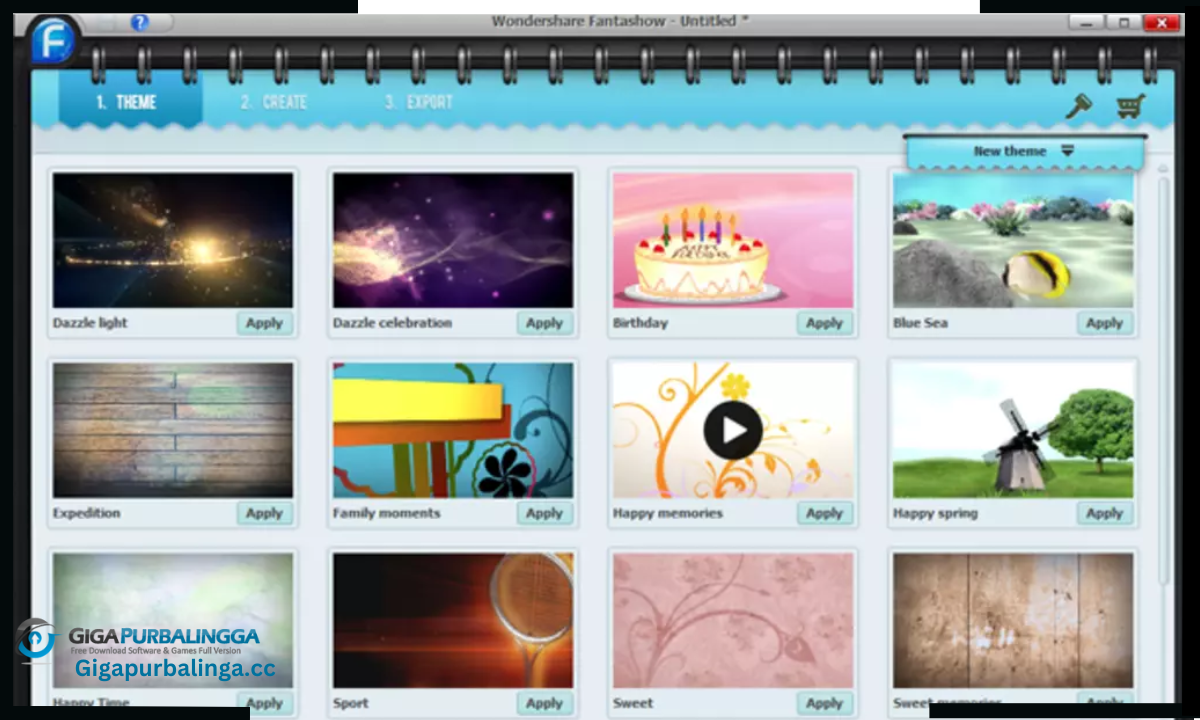Image resolution: width=1200 pixels, height=720 pixels.
Task: Click the 'Happy spring' label
Action: click(x=935, y=513)
